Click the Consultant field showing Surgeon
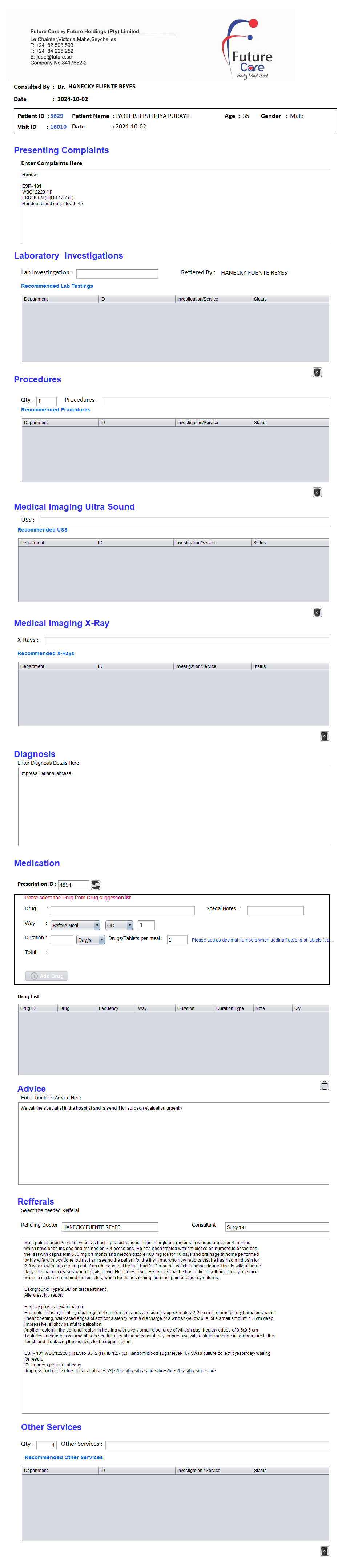Image resolution: width=338 pixels, height=1568 pixels. (277, 1226)
